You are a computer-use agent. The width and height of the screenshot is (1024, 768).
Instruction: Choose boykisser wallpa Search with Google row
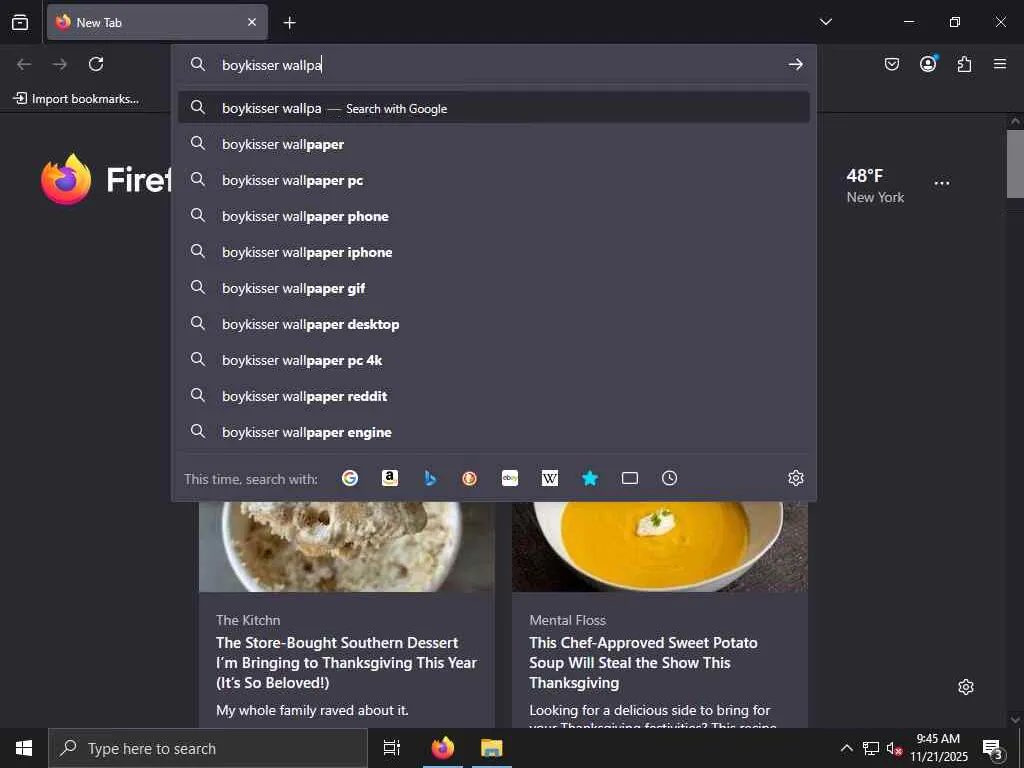click(x=494, y=108)
